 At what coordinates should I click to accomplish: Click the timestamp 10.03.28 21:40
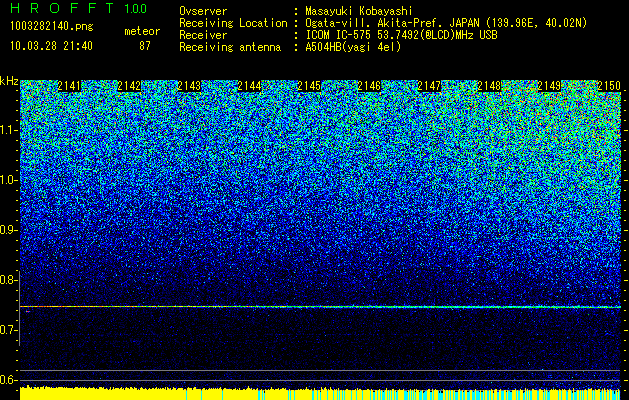[51, 46]
